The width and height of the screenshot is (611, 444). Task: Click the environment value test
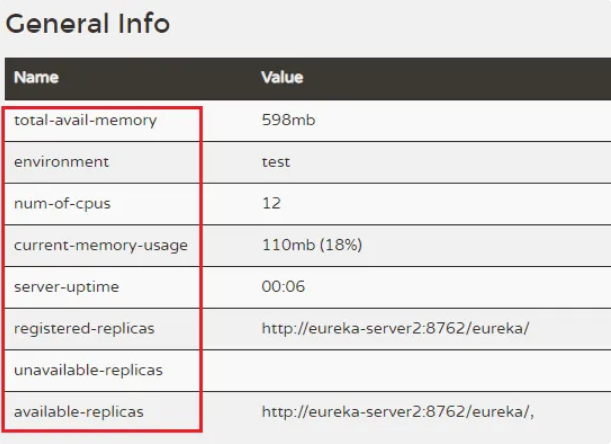click(x=276, y=162)
